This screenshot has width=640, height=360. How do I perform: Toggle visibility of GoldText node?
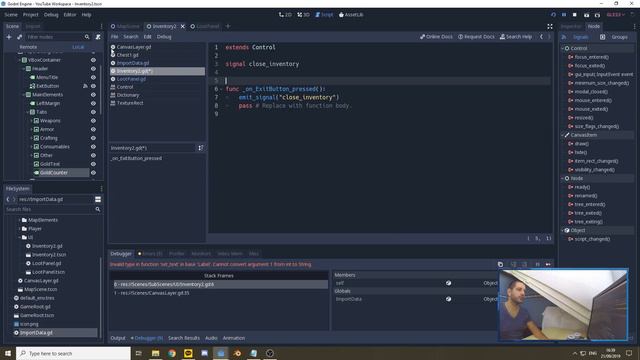pos(93,164)
